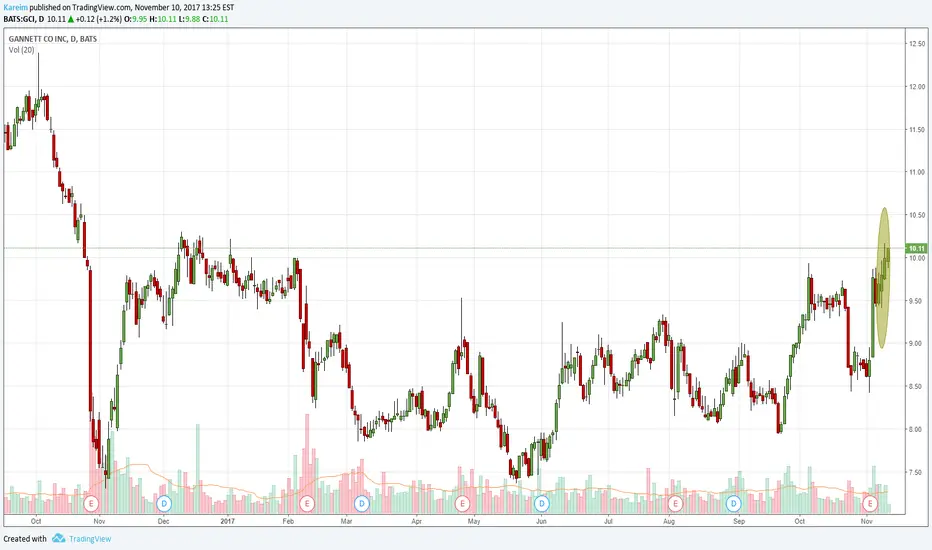The height and width of the screenshot is (550, 932).
Task: Click the green 10.11 current price tag
Action: (916, 249)
